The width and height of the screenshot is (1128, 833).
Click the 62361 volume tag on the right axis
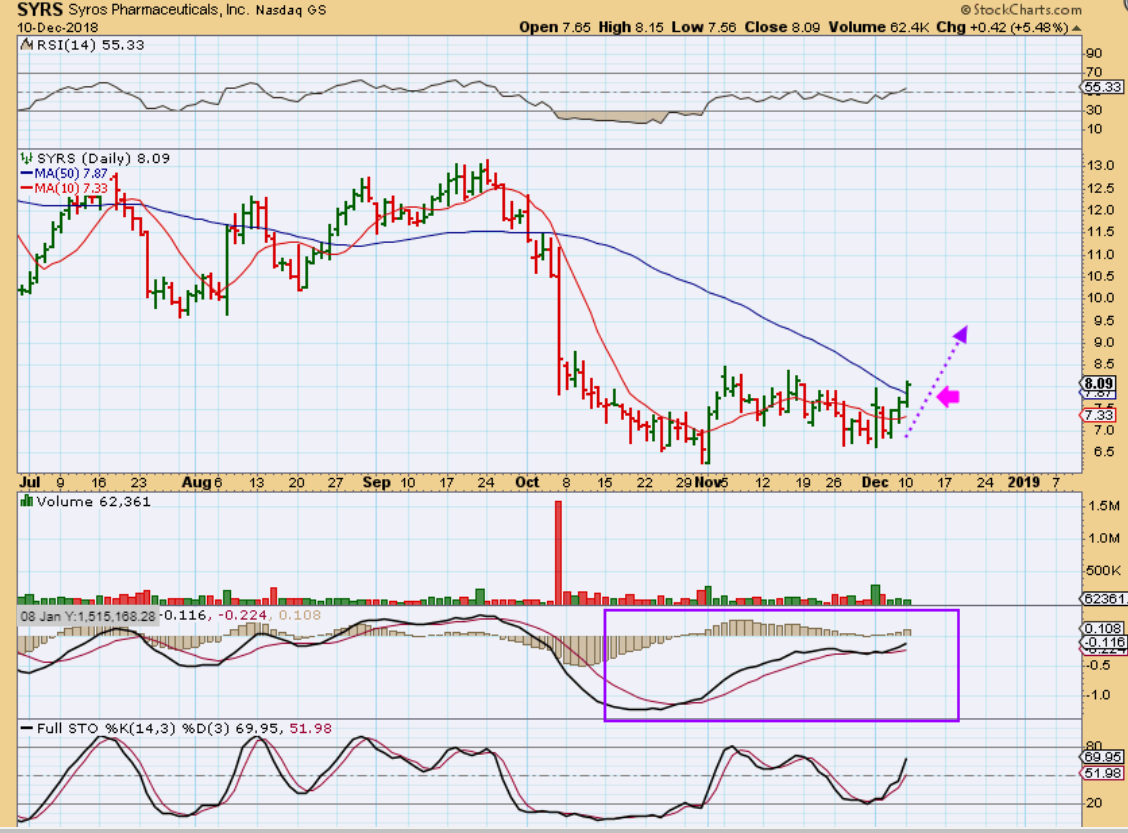point(1104,598)
